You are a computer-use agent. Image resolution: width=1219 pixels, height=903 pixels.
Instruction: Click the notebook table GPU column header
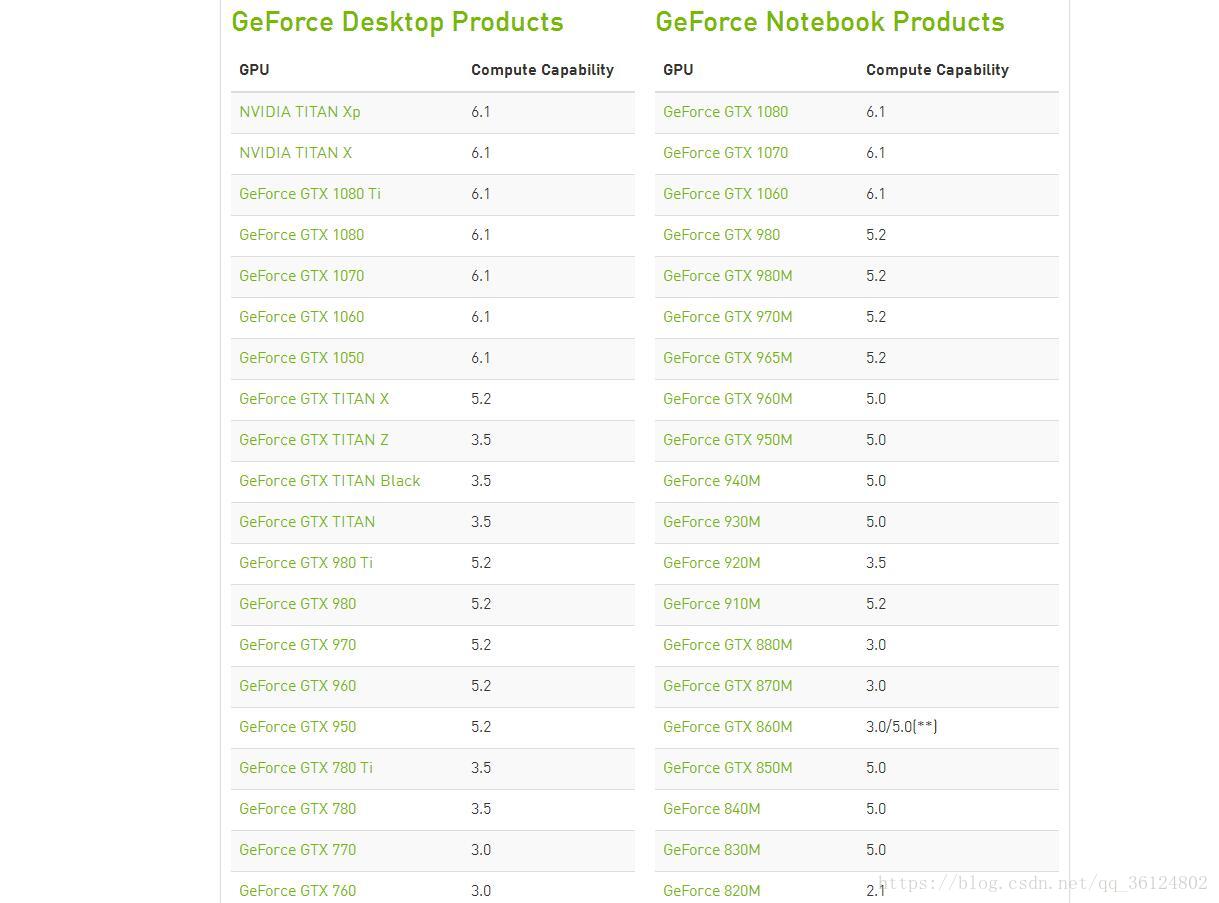tap(678, 70)
